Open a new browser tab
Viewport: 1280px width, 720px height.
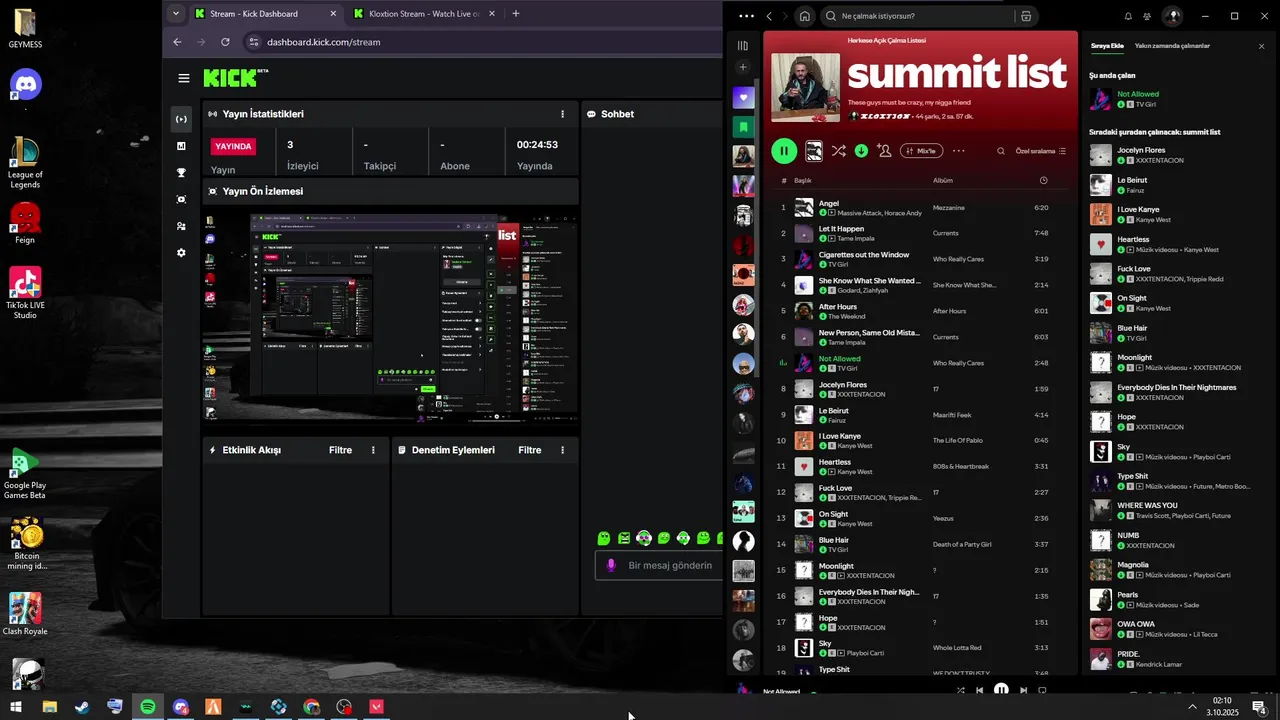[x=516, y=14]
